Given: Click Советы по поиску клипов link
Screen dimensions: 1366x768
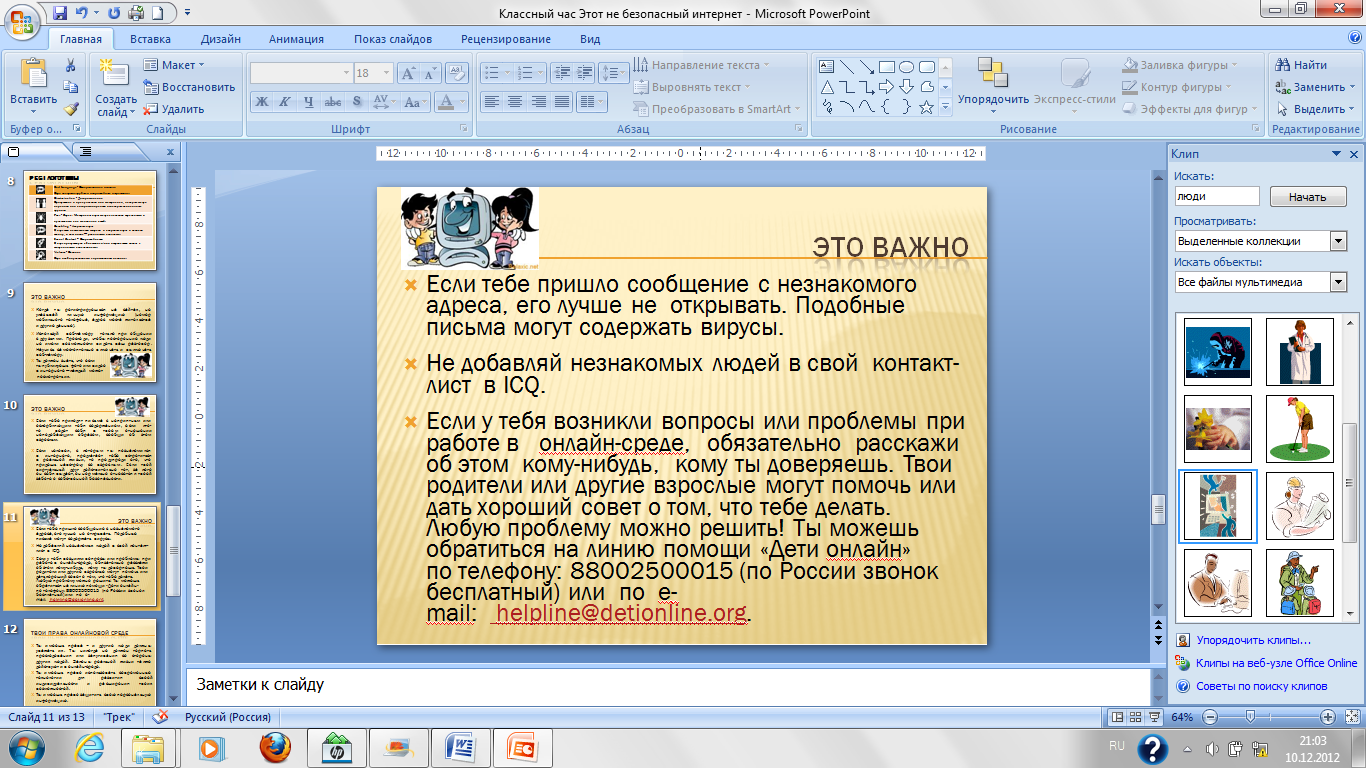Looking at the screenshot, I should pyautogui.click(x=1261, y=686).
